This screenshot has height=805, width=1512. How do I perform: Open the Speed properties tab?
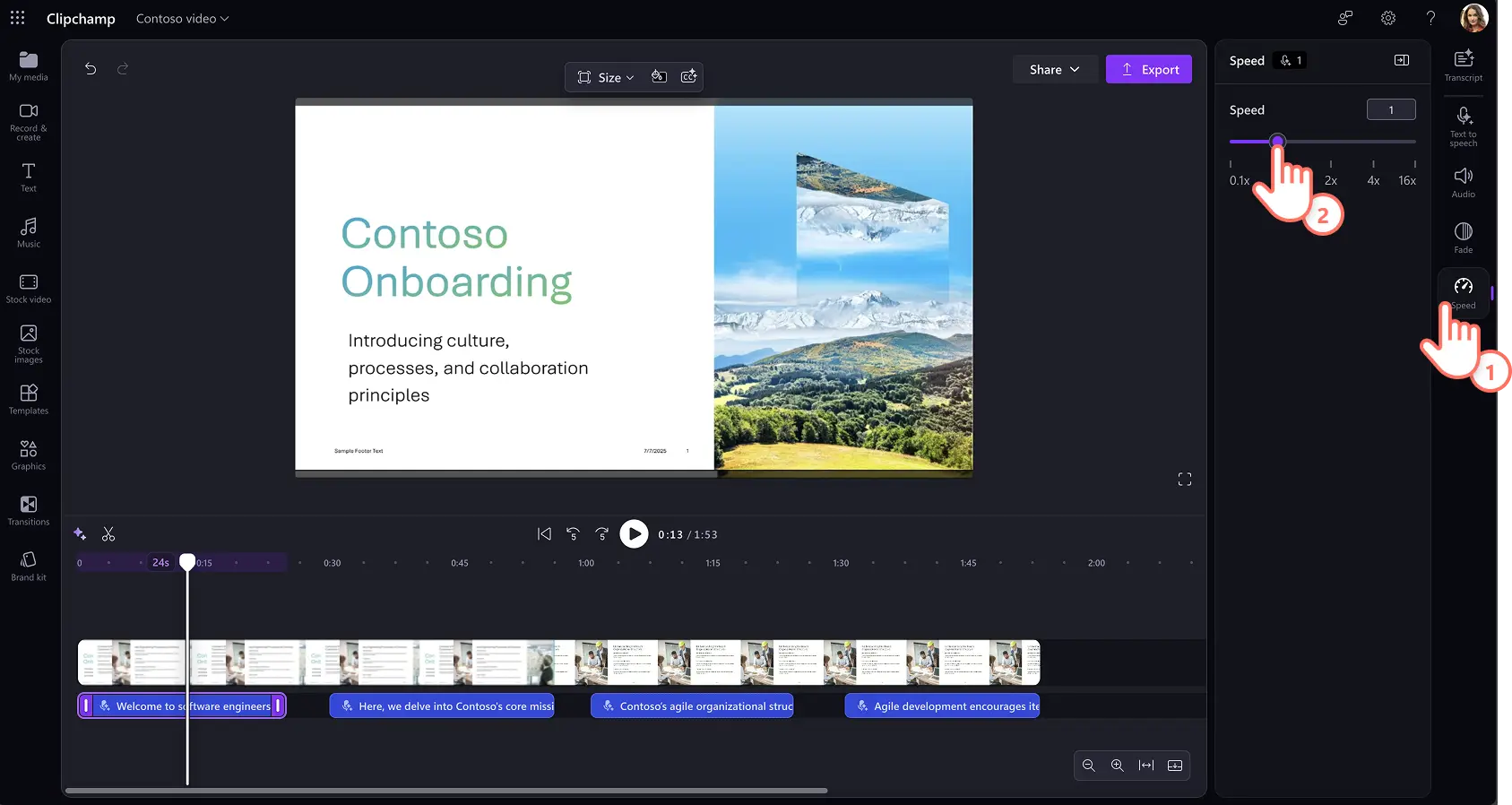pos(1464,293)
